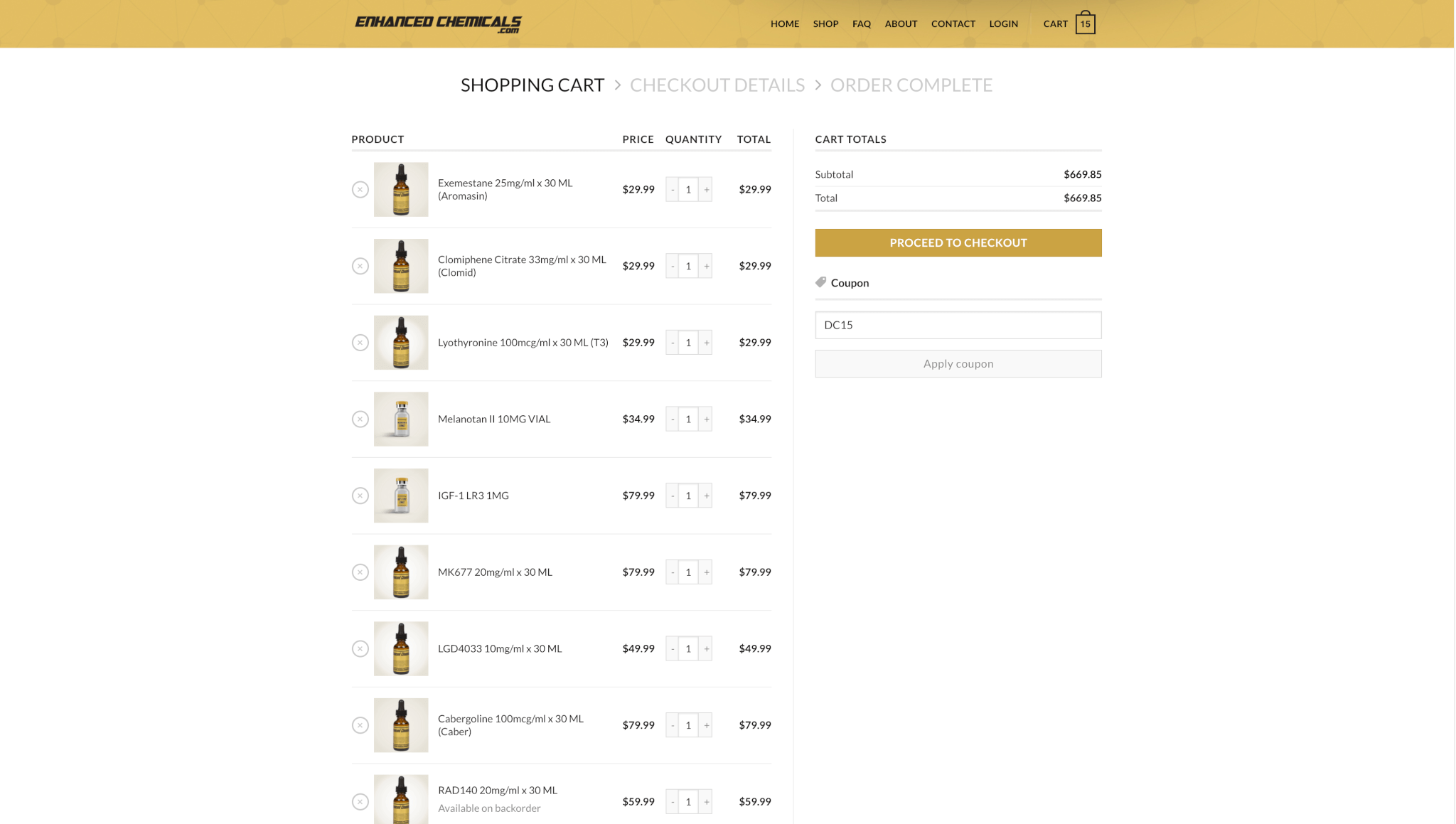
Task: Decrease Cabergoline quantity
Action: pyautogui.click(x=672, y=725)
